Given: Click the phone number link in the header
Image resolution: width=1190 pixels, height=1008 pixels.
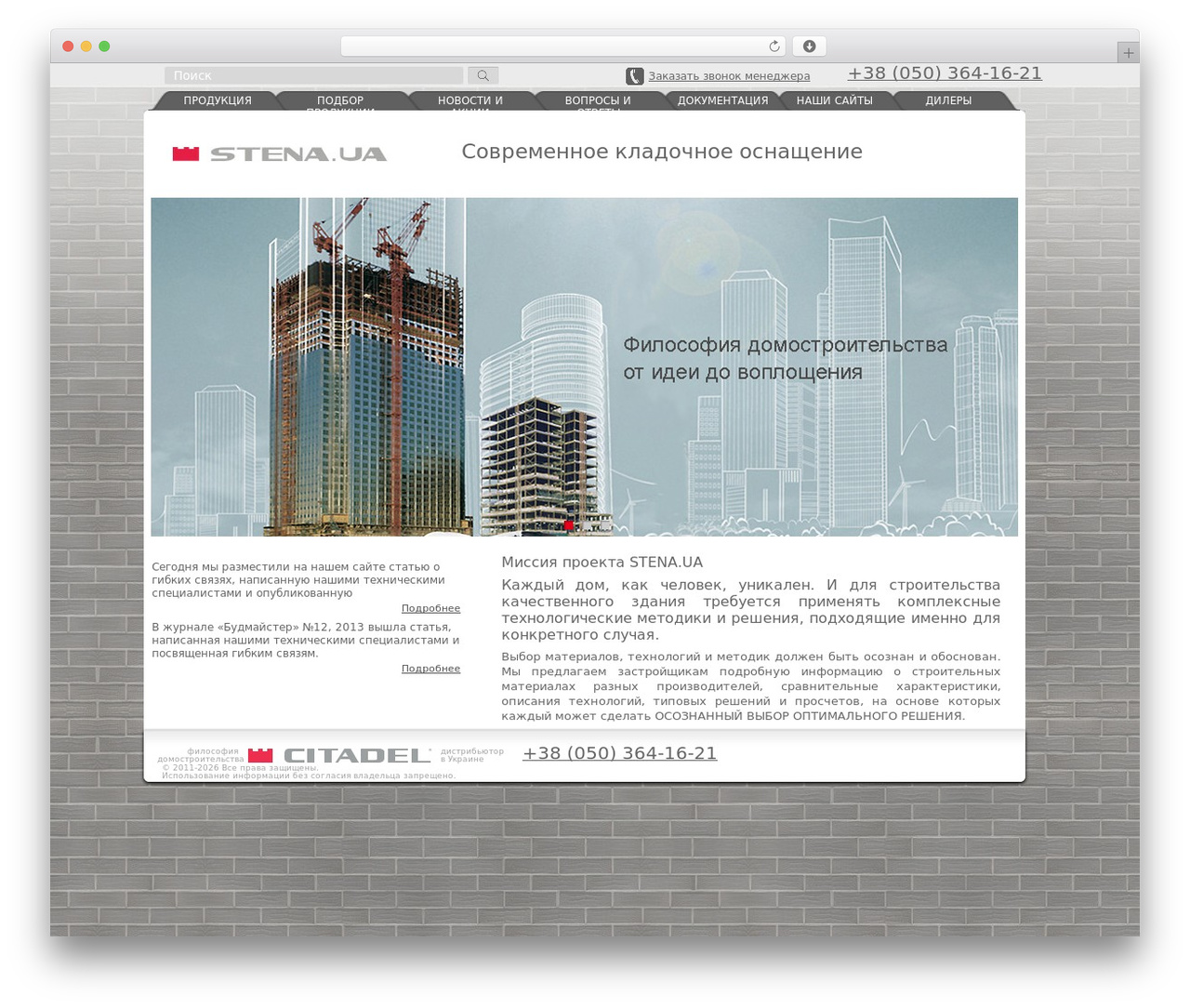Looking at the screenshot, I should coord(945,73).
